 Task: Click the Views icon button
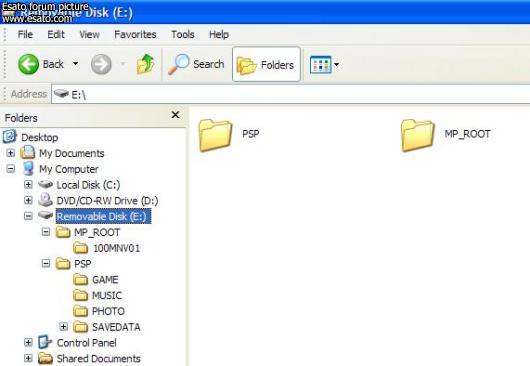point(320,64)
